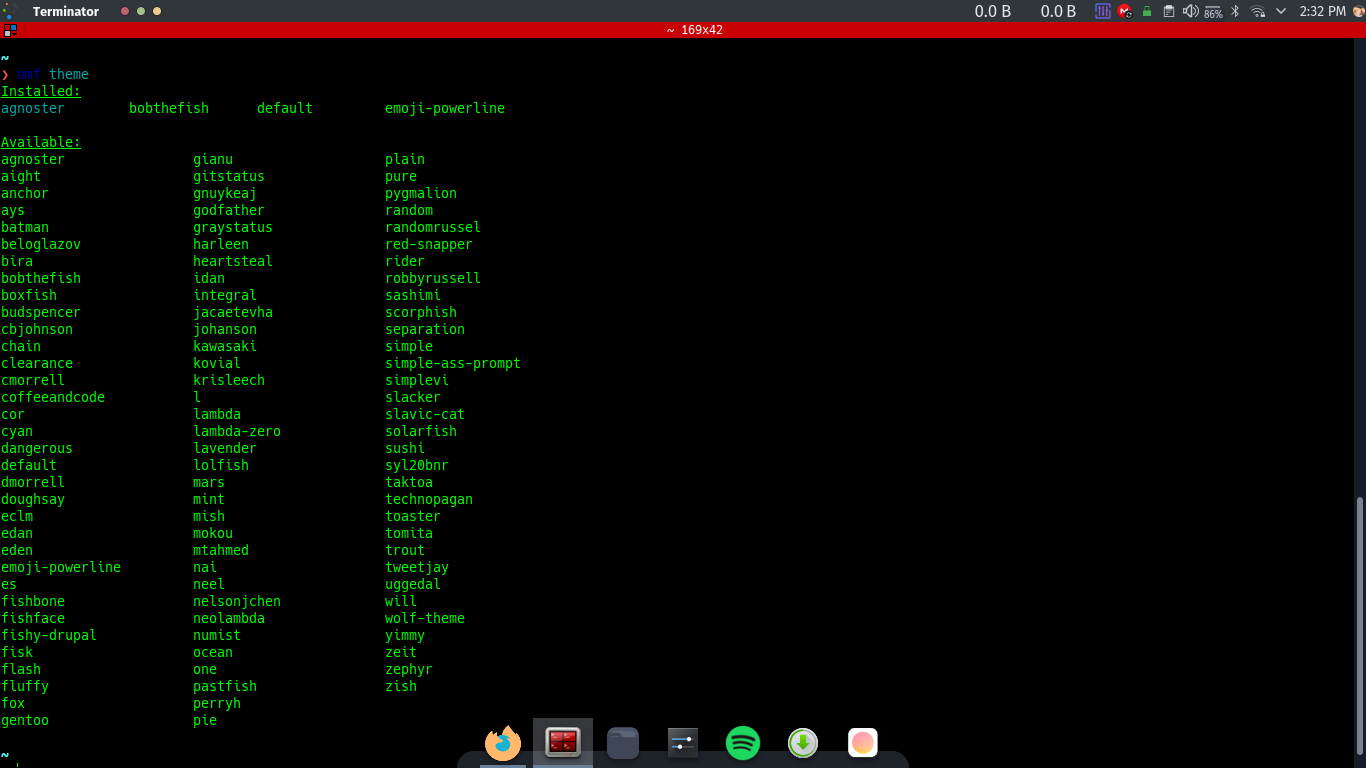Open the battery indicator showing 86%

(x=1213, y=11)
